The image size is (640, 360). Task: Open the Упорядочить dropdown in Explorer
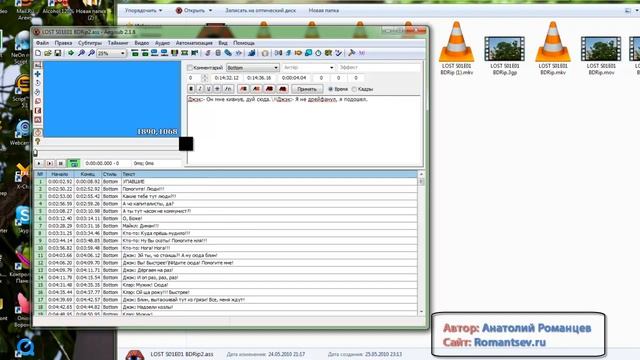[143, 10]
